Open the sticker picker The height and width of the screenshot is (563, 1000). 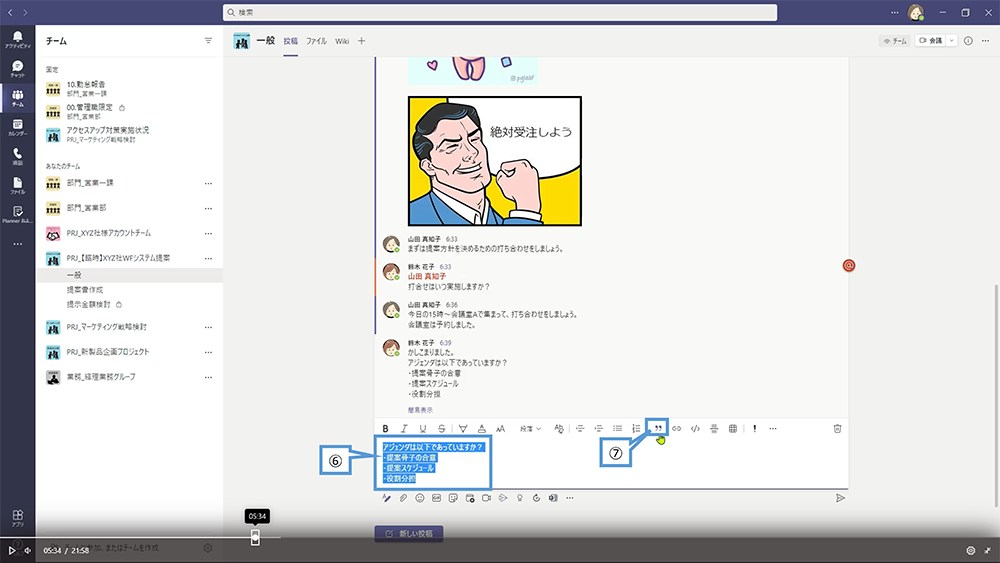(453, 498)
